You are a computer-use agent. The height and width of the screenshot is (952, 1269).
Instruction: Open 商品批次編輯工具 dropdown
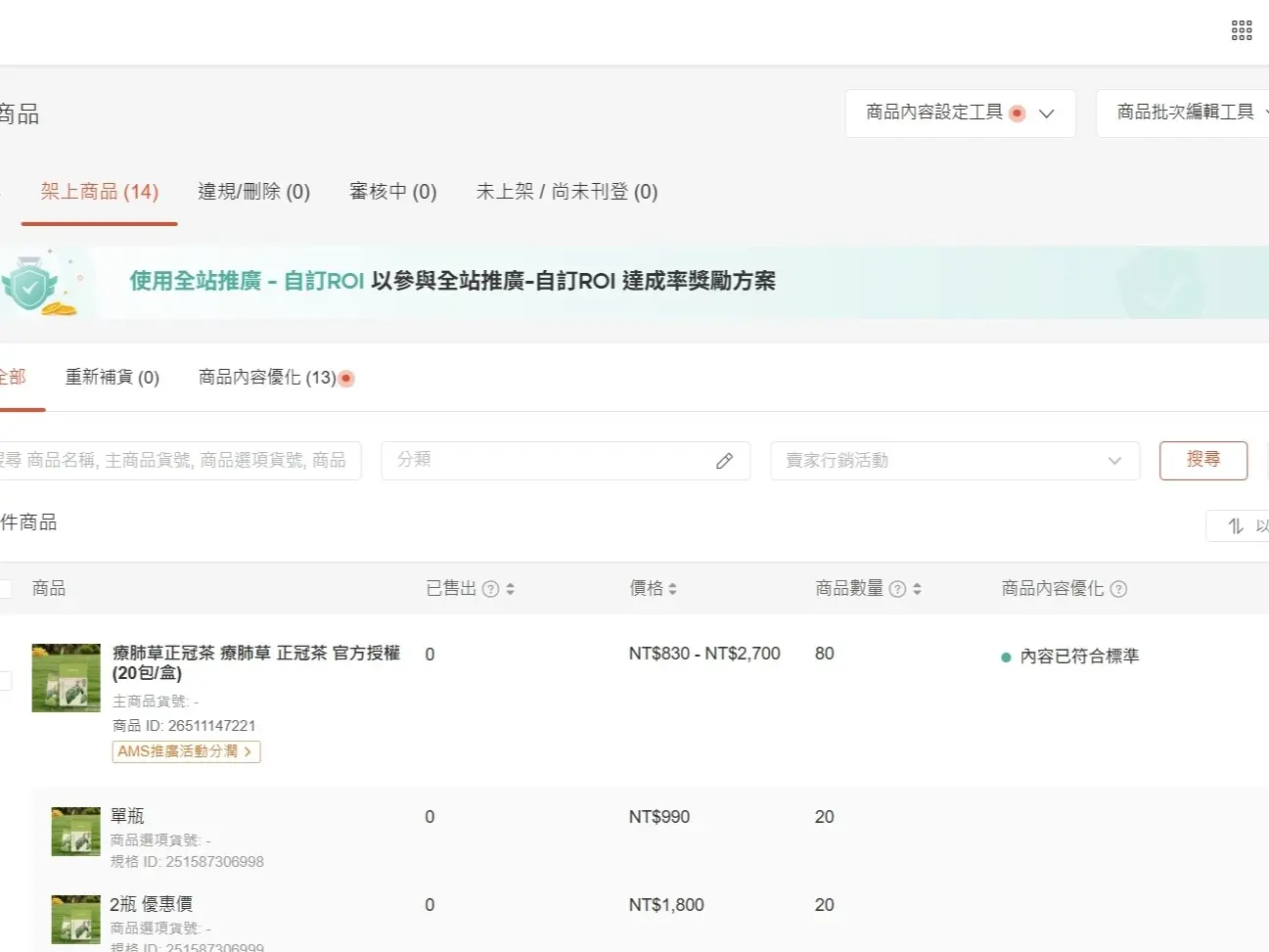(x=1183, y=113)
